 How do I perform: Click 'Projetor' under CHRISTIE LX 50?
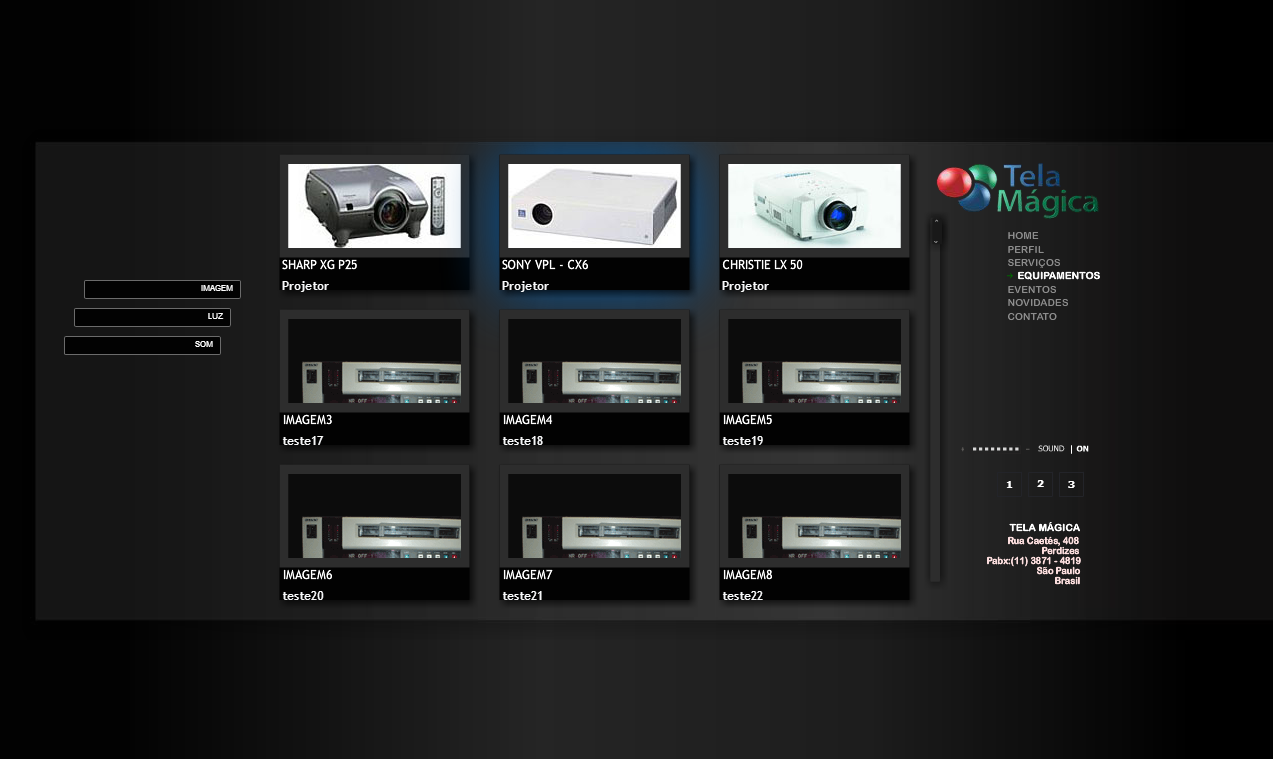click(745, 286)
